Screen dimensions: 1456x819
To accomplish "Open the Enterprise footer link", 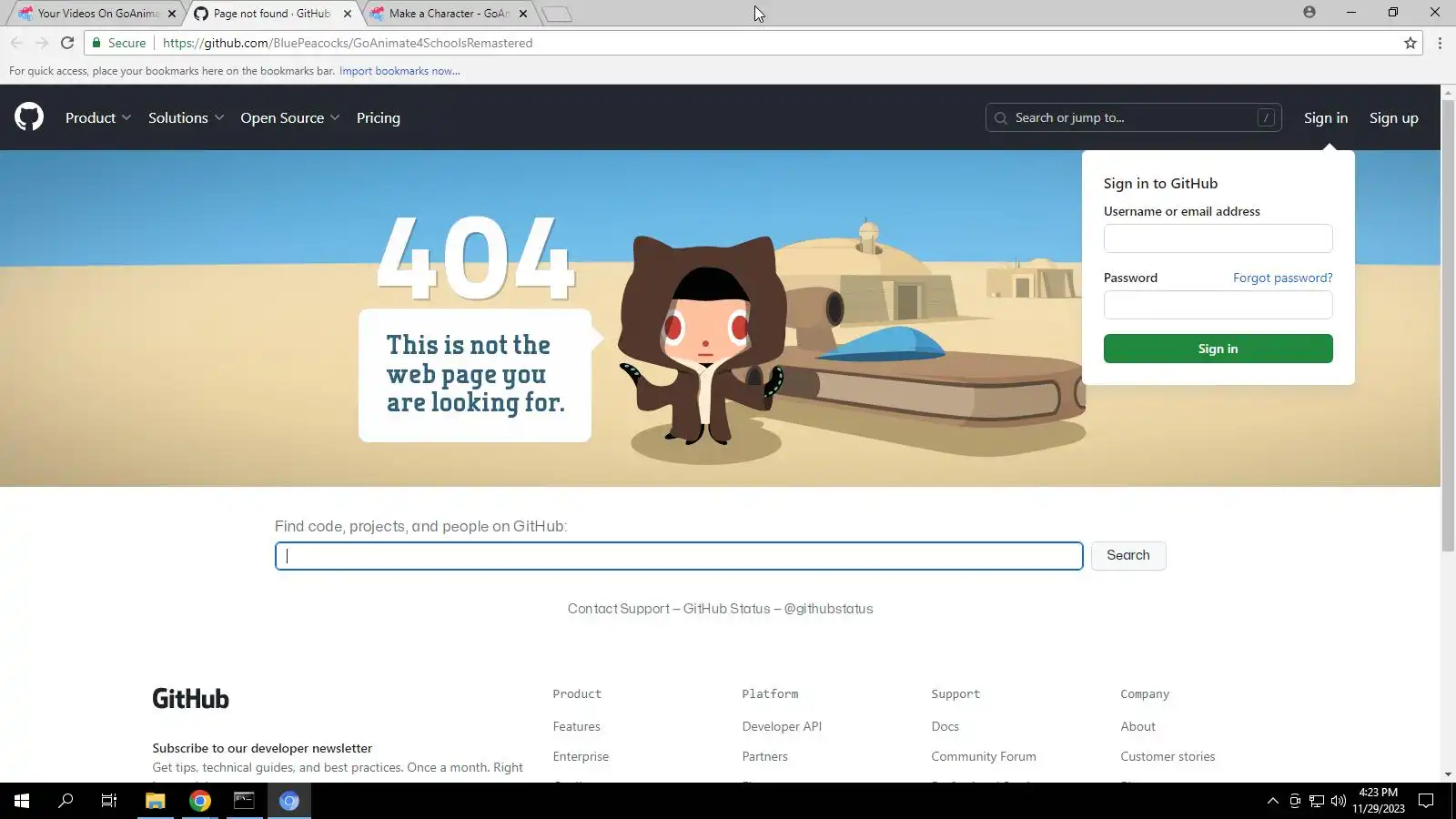I will click(581, 756).
